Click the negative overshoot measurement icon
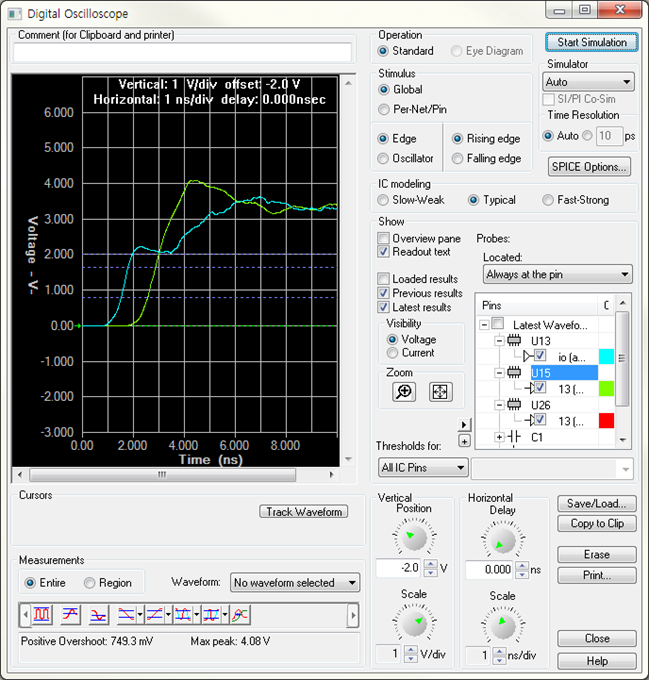The image size is (649, 680). click(98, 615)
